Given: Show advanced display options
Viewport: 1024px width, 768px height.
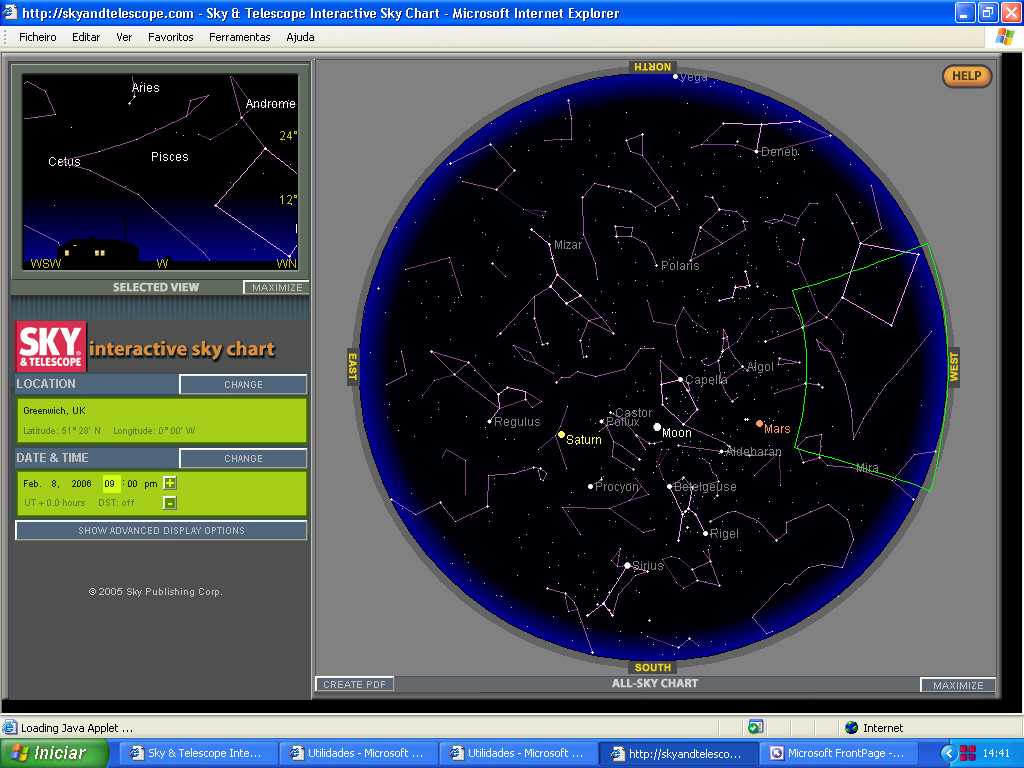Looking at the screenshot, I should (161, 530).
